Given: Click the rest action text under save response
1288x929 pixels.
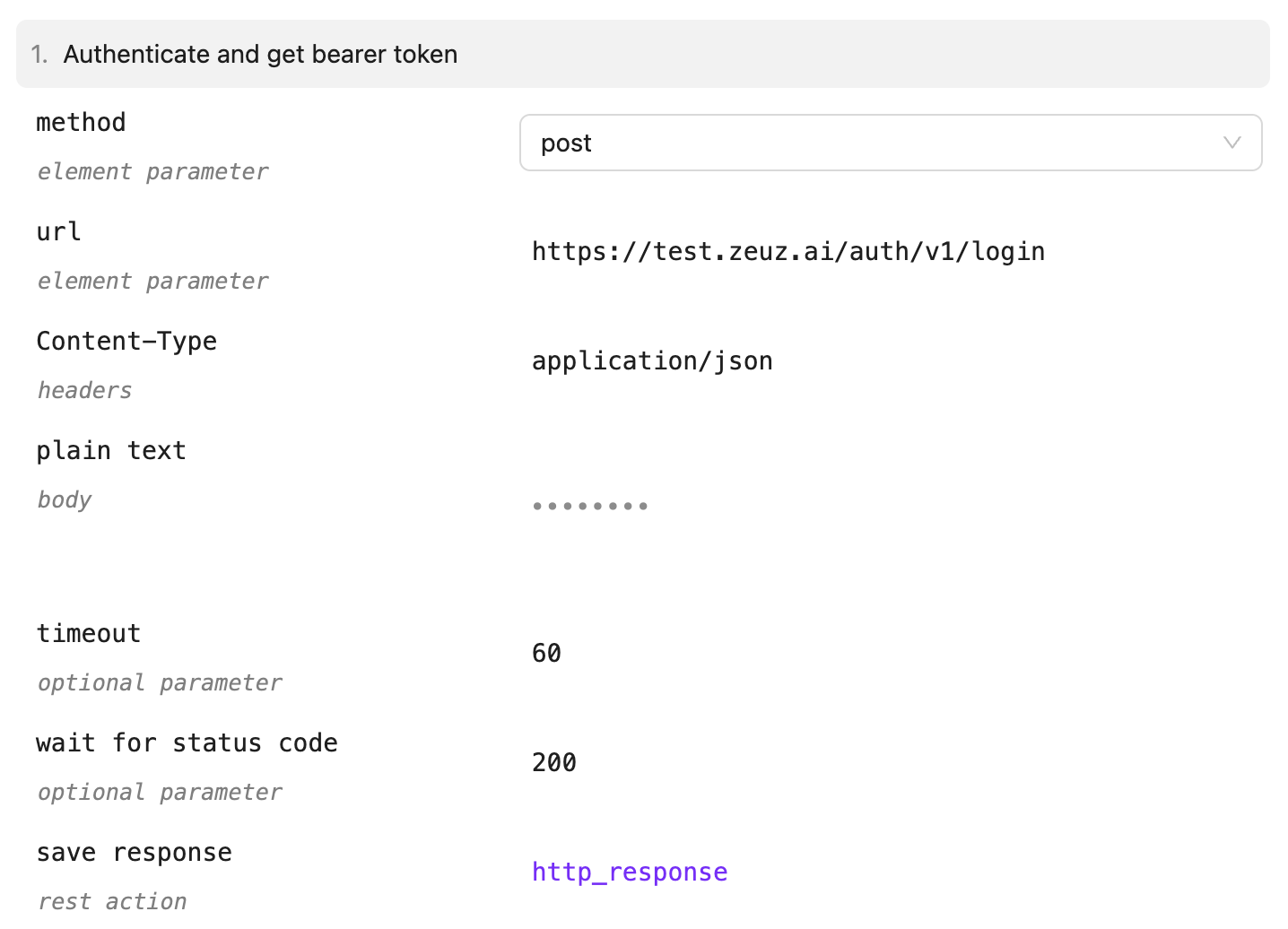Looking at the screenshot, I should pos(112,900).
